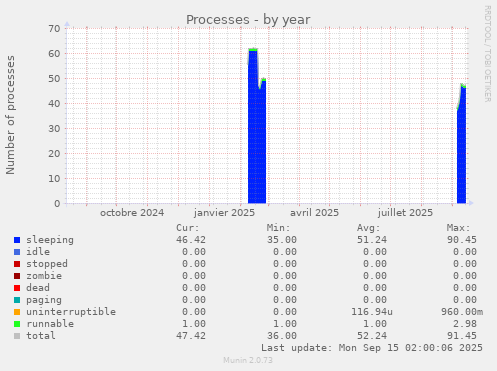Click the 'dead' legend label
The height and width of the screenshot is (371, 497).
click(38, 288)
